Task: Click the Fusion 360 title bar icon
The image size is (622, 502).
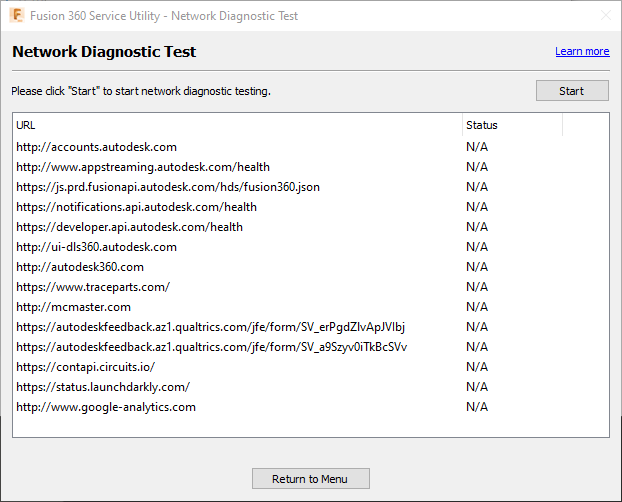Action: (17, 16)
